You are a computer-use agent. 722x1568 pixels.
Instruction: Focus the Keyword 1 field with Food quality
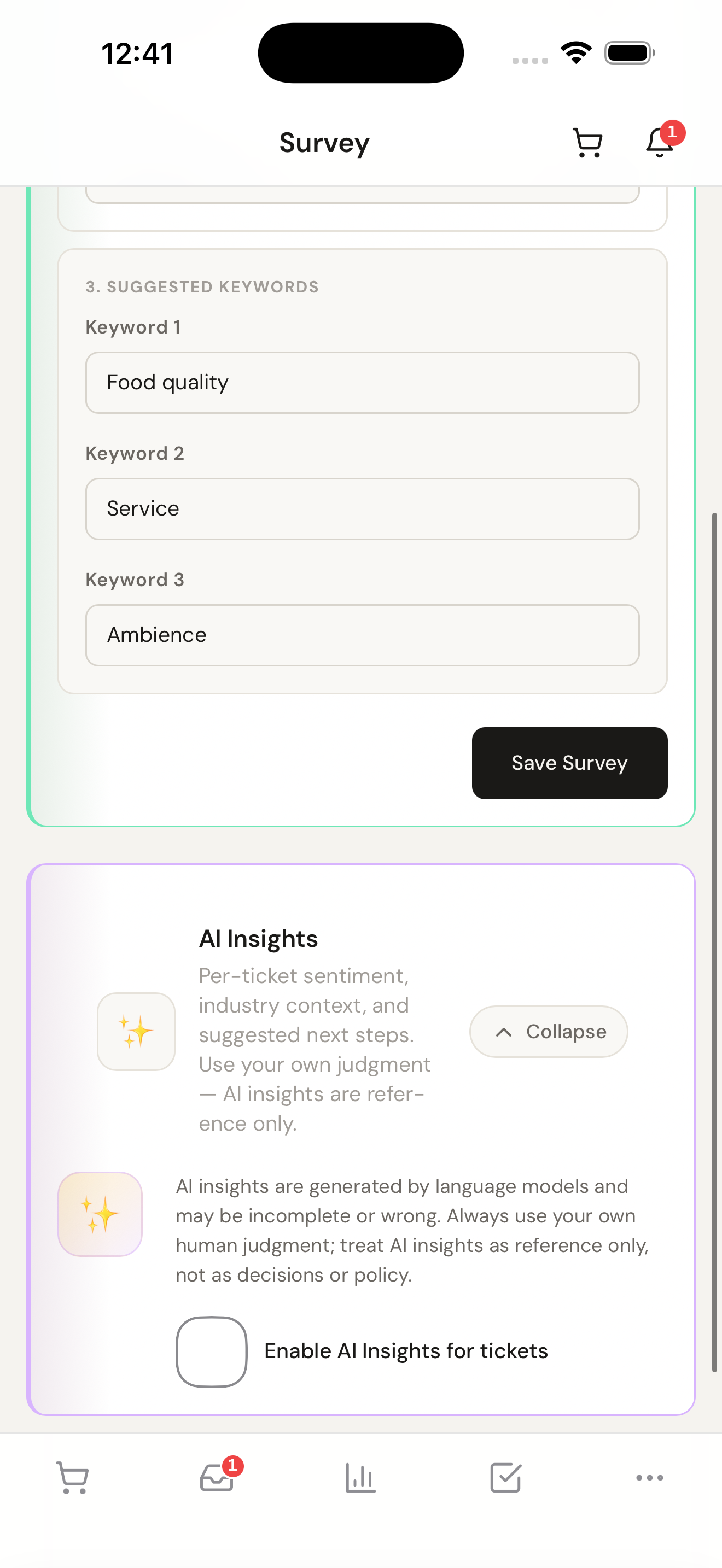(362, 383)
